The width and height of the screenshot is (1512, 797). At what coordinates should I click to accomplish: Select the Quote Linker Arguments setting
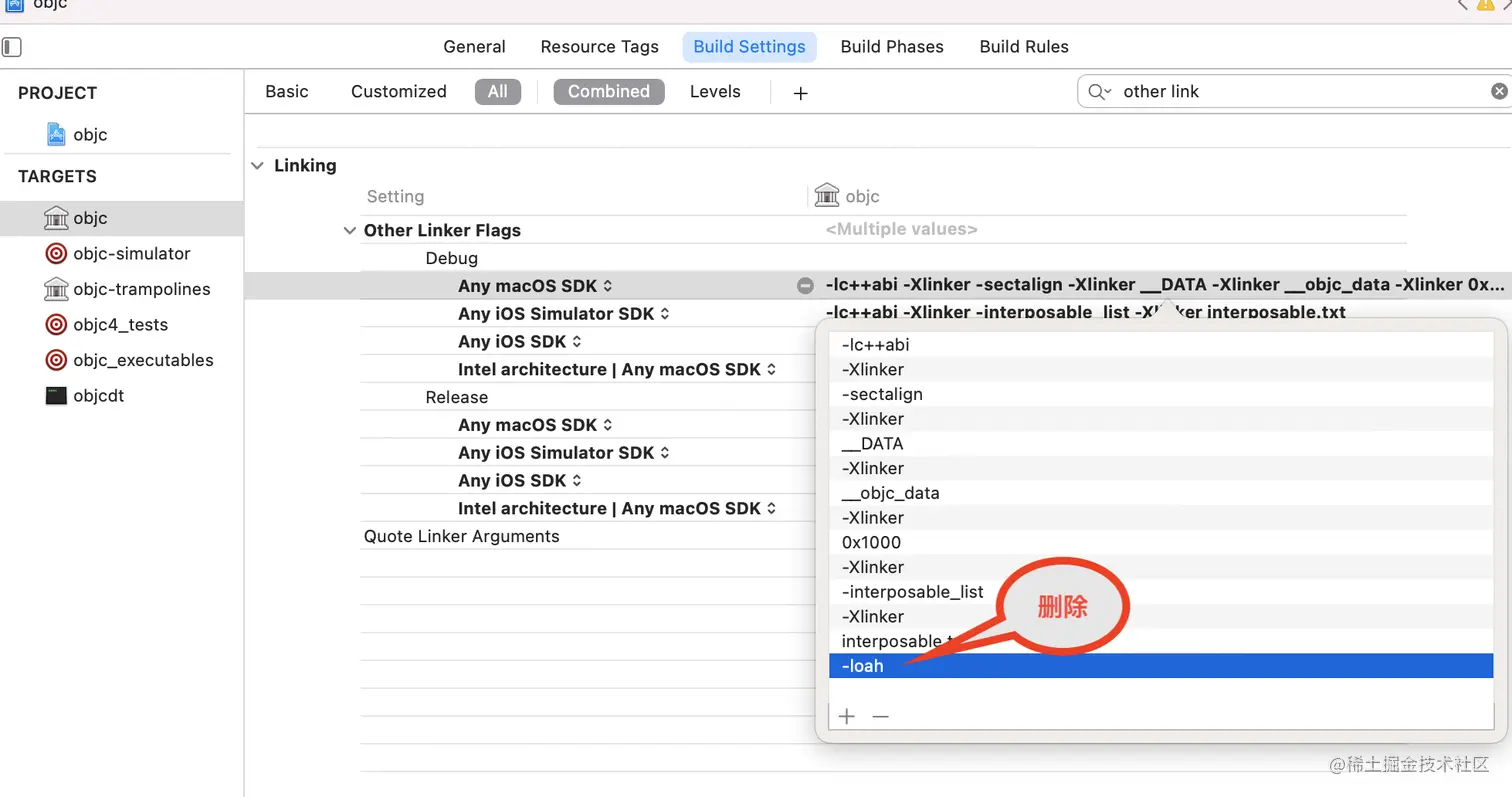point(461,536)
